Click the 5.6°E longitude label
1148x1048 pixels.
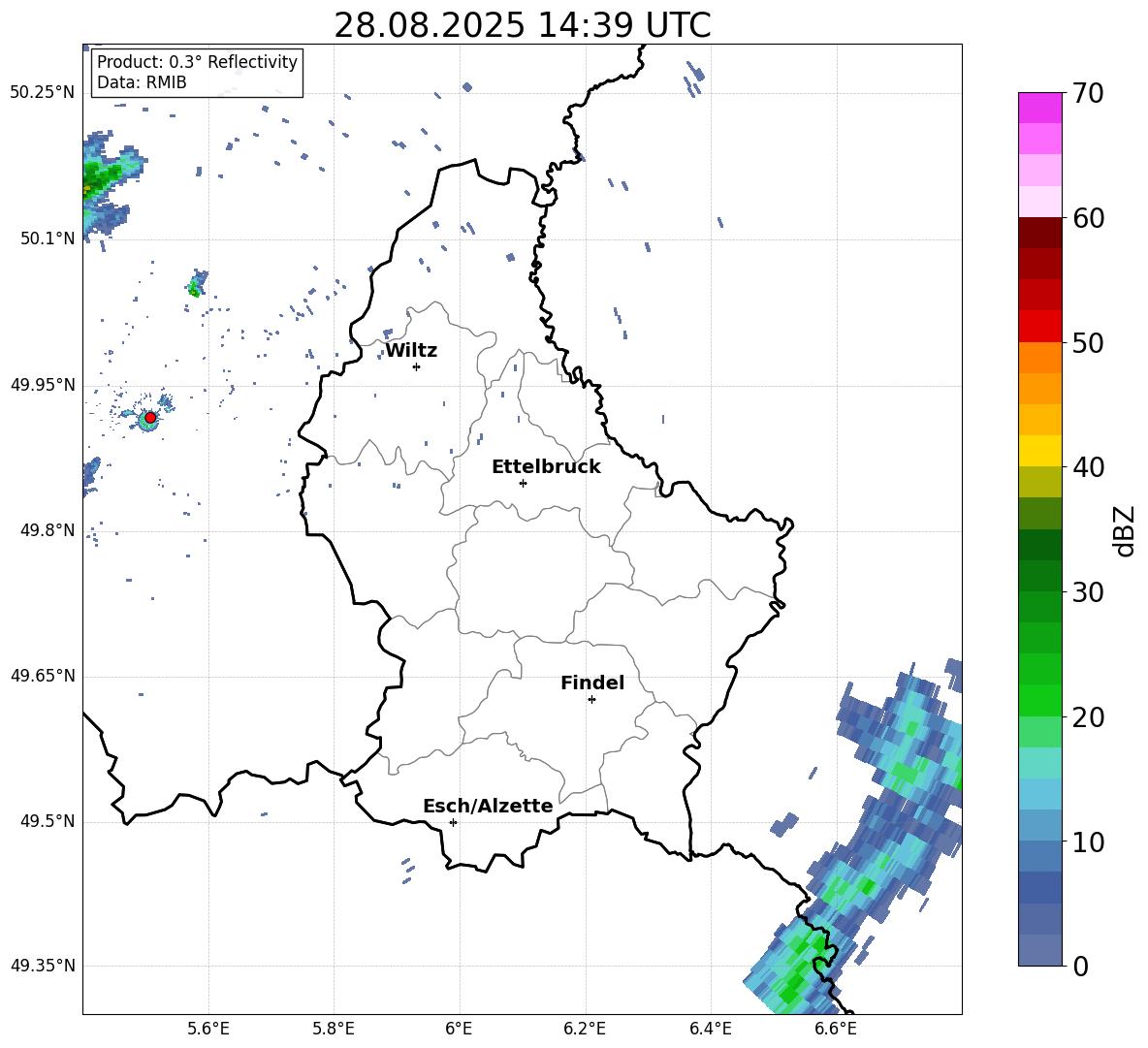coord(208,1029)
